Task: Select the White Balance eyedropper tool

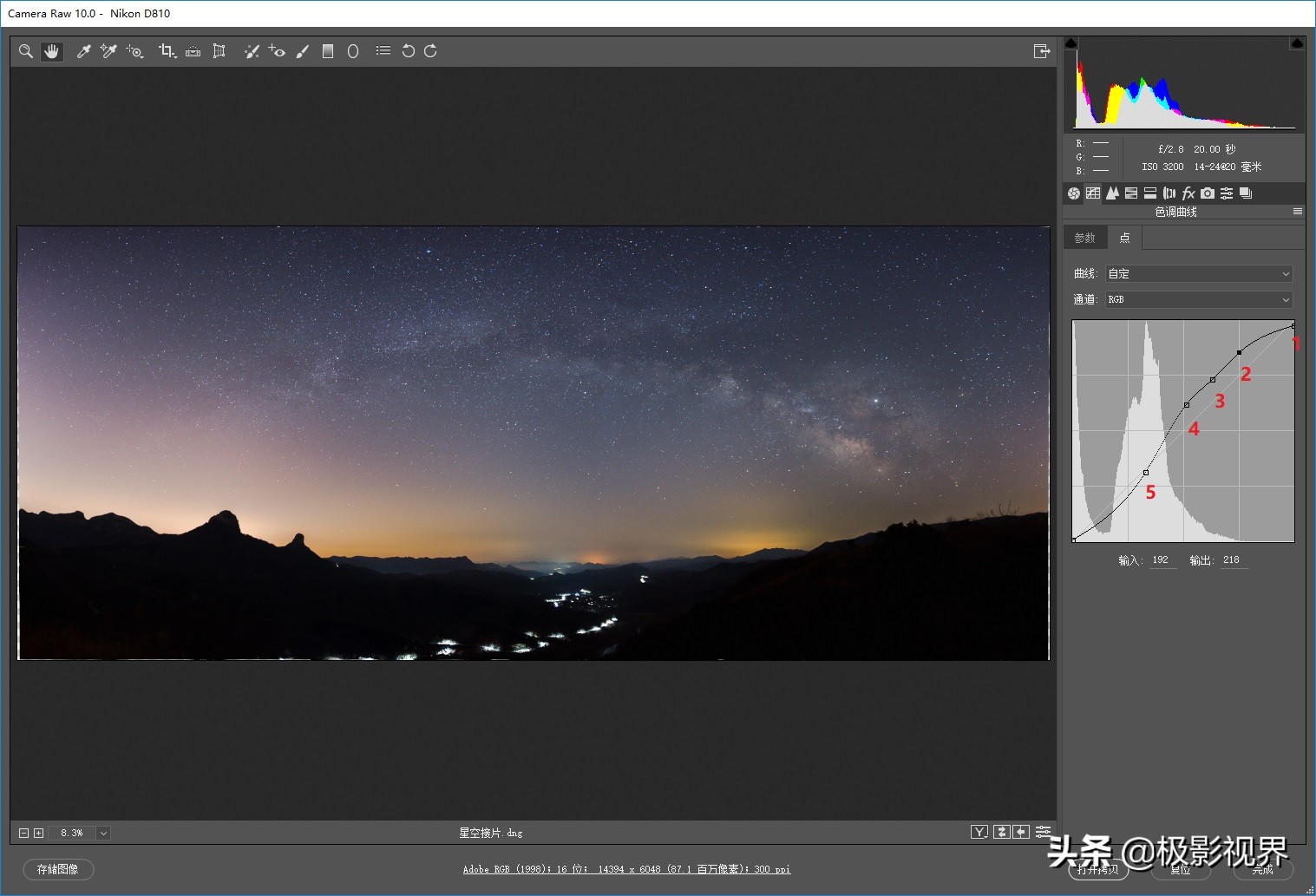Action: (84, 51)
